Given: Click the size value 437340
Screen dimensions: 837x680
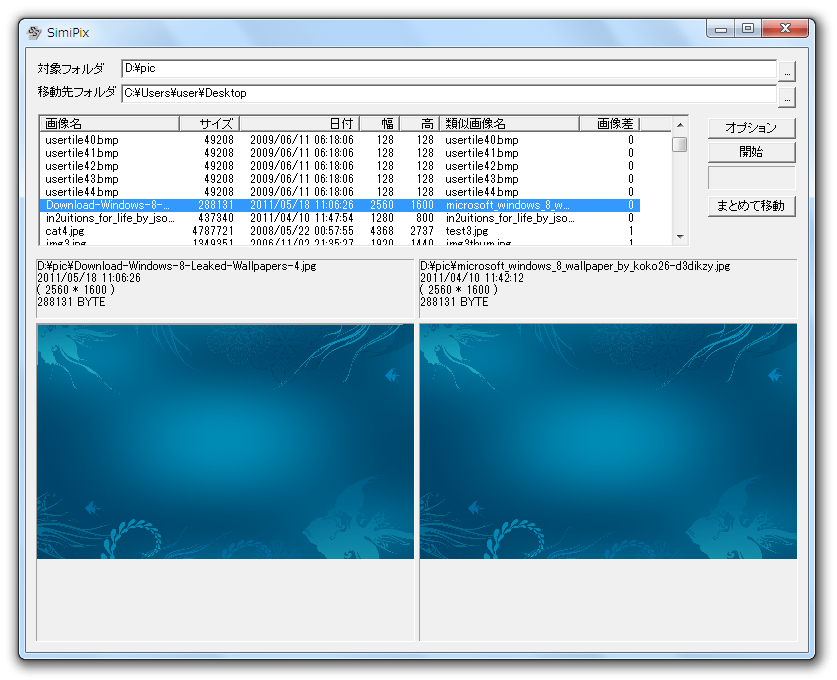Looking at the screenshot, I should coord(216,218).
